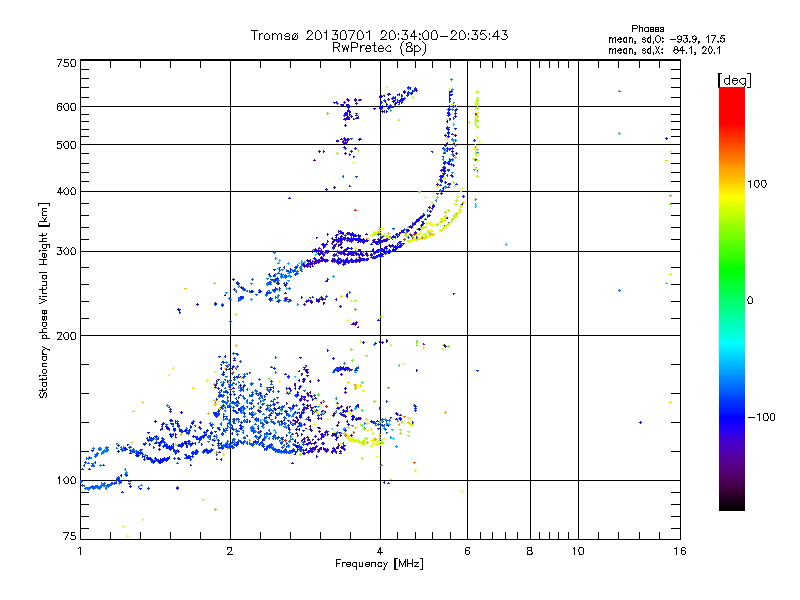The width and height of the screenshot is (800, 600).
Task: Click the x-axis tick label '4'
Action: pos(380,551)
